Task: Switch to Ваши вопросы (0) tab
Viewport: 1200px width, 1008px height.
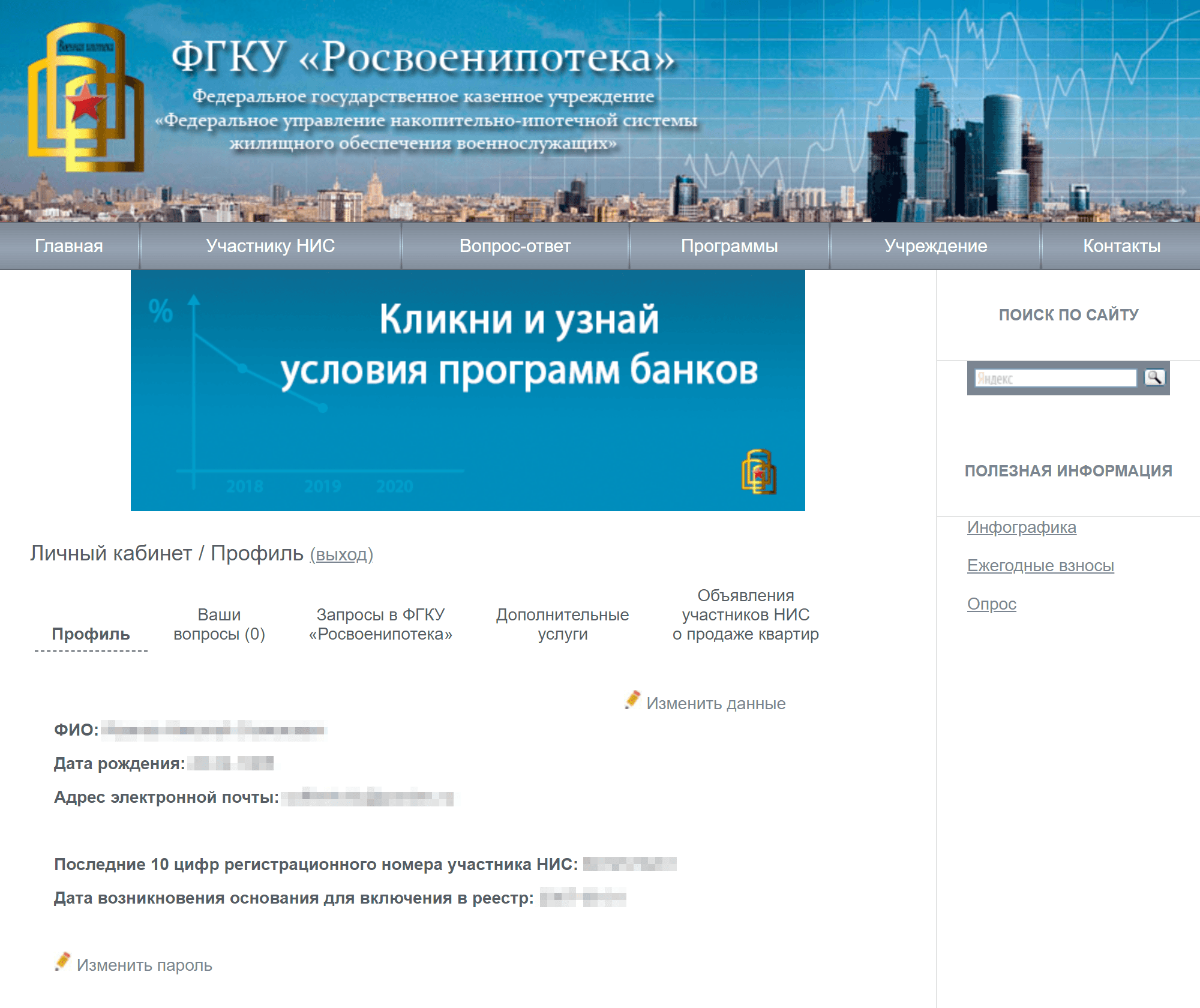Action: (x=219, y=625)
